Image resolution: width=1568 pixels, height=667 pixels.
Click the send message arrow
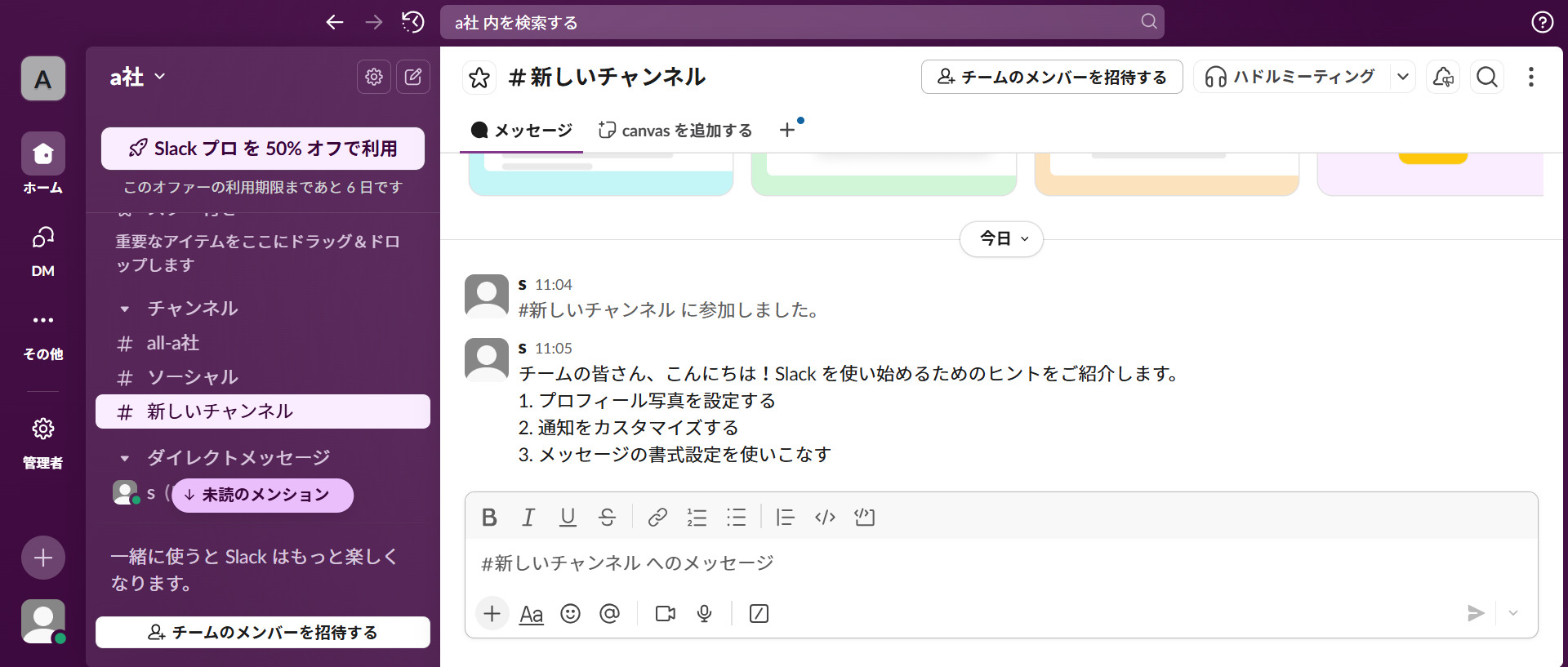pyautogui.click(x=1475, y=613)
